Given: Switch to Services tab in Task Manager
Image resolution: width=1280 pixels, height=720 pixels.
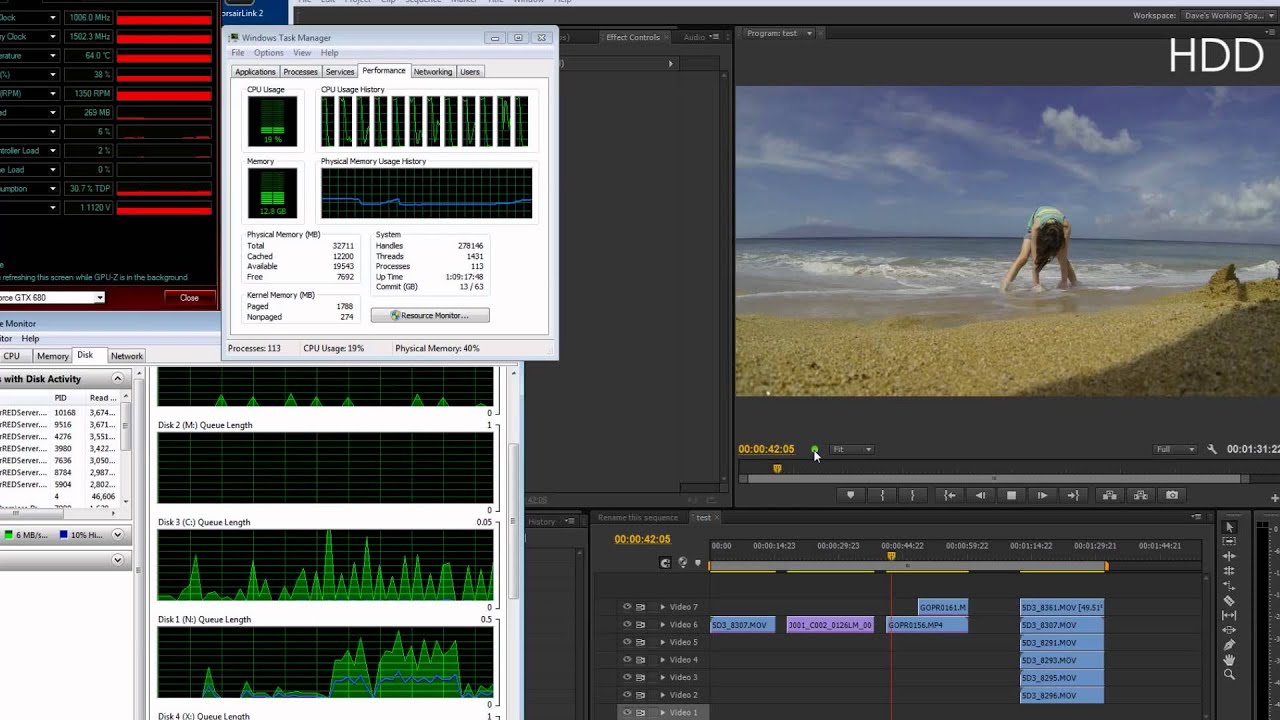Looking at the screenshot, I should click(340, 72).
